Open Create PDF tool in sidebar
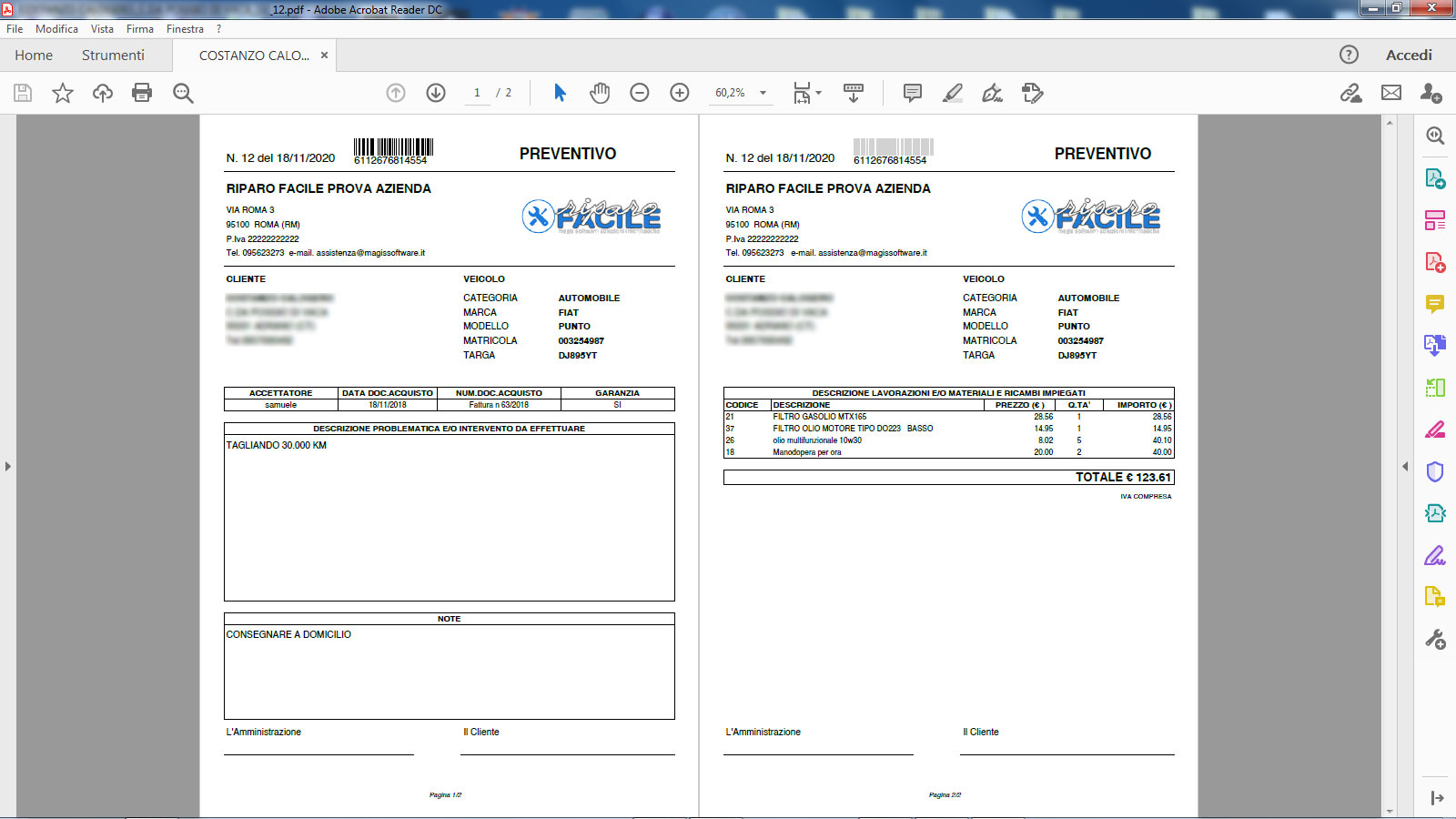Screen dimensions: 1456x819 pyautogui.click(x=1435, y=262)
